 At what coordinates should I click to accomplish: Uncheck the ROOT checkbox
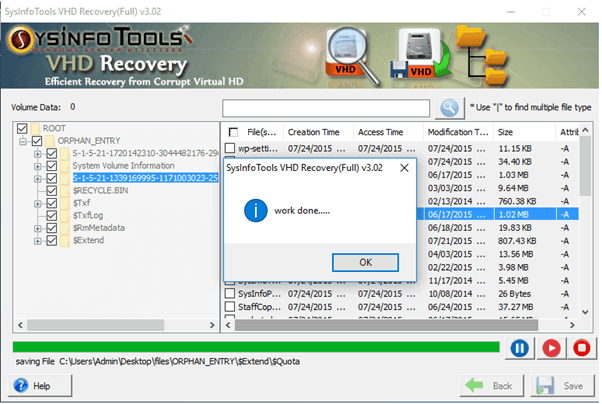pos(22,128)
